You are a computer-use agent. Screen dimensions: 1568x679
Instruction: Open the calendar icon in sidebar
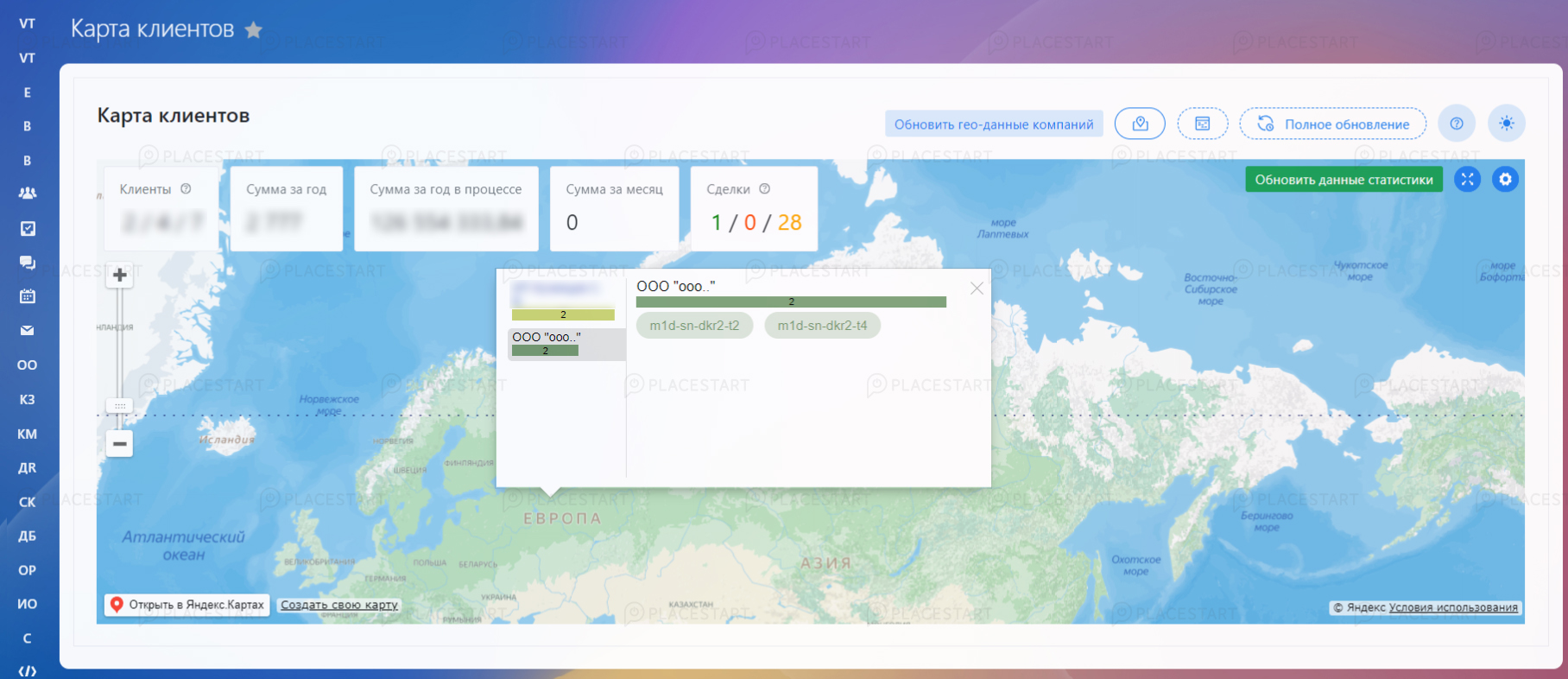pyautogui.click(x=28, y=296)
